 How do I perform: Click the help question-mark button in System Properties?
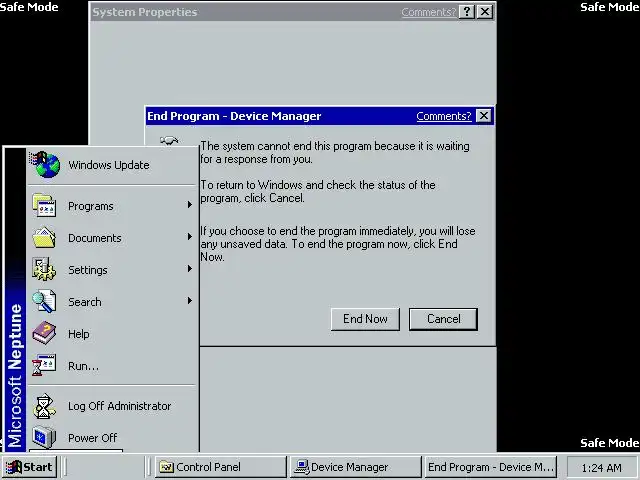coord(467,12)
